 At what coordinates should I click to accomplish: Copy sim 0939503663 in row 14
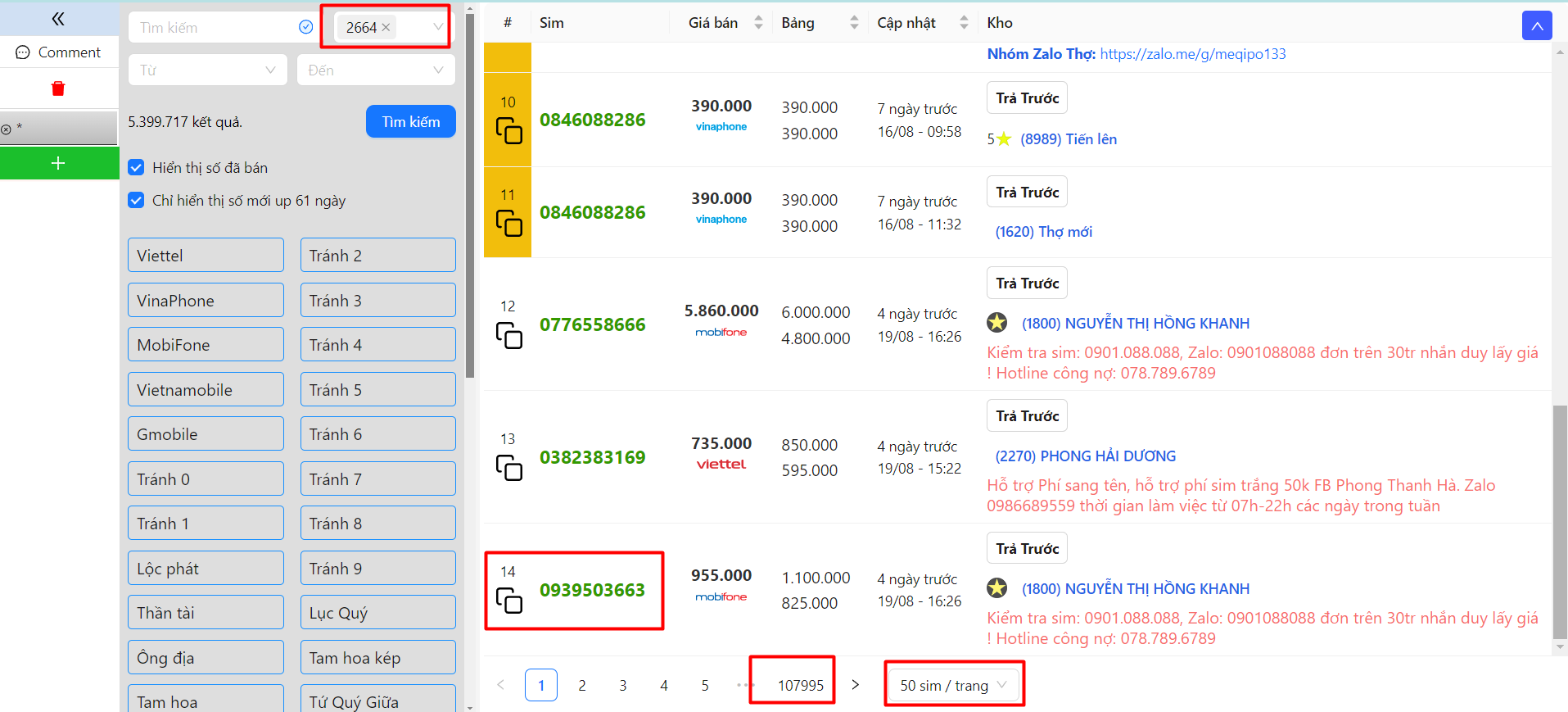[508, 600]
